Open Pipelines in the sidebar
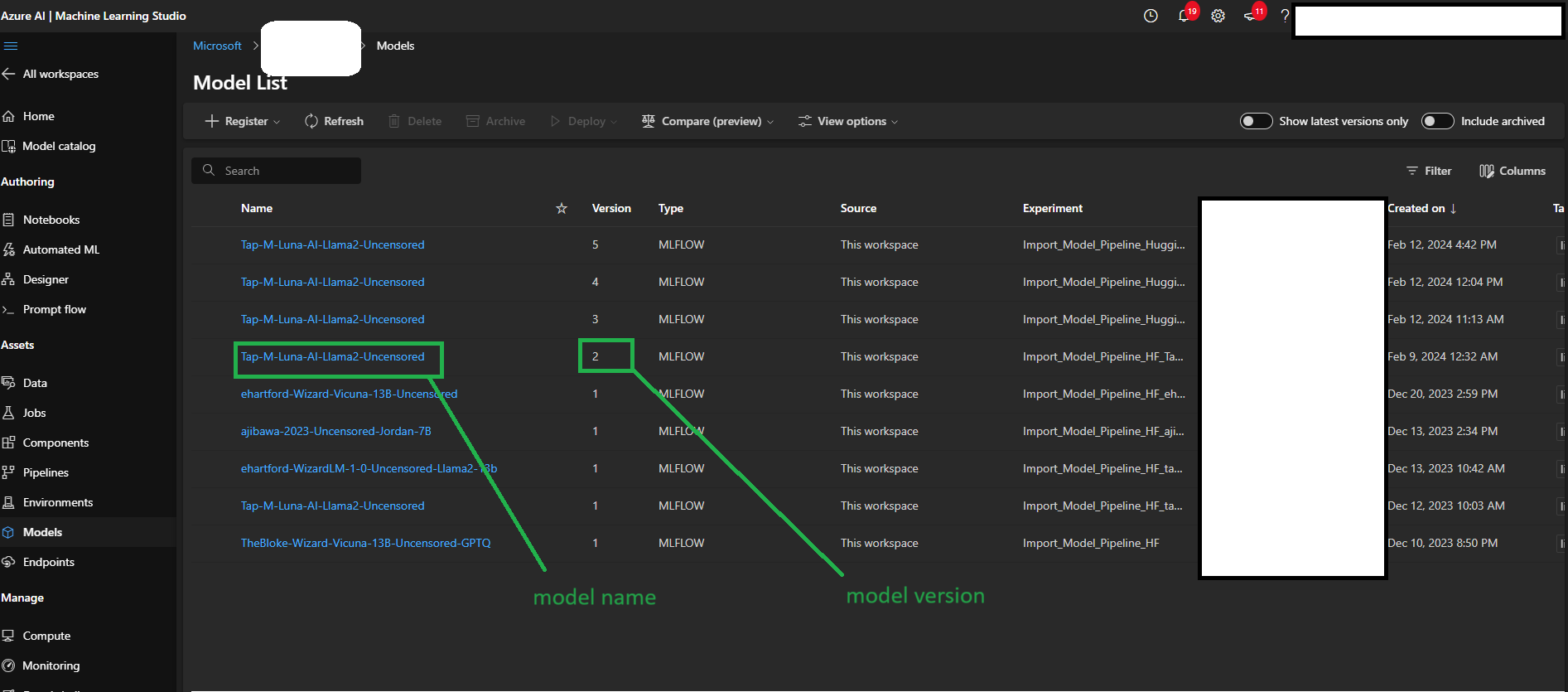This screenshot has height=692, width=1568. click(46, 472)
